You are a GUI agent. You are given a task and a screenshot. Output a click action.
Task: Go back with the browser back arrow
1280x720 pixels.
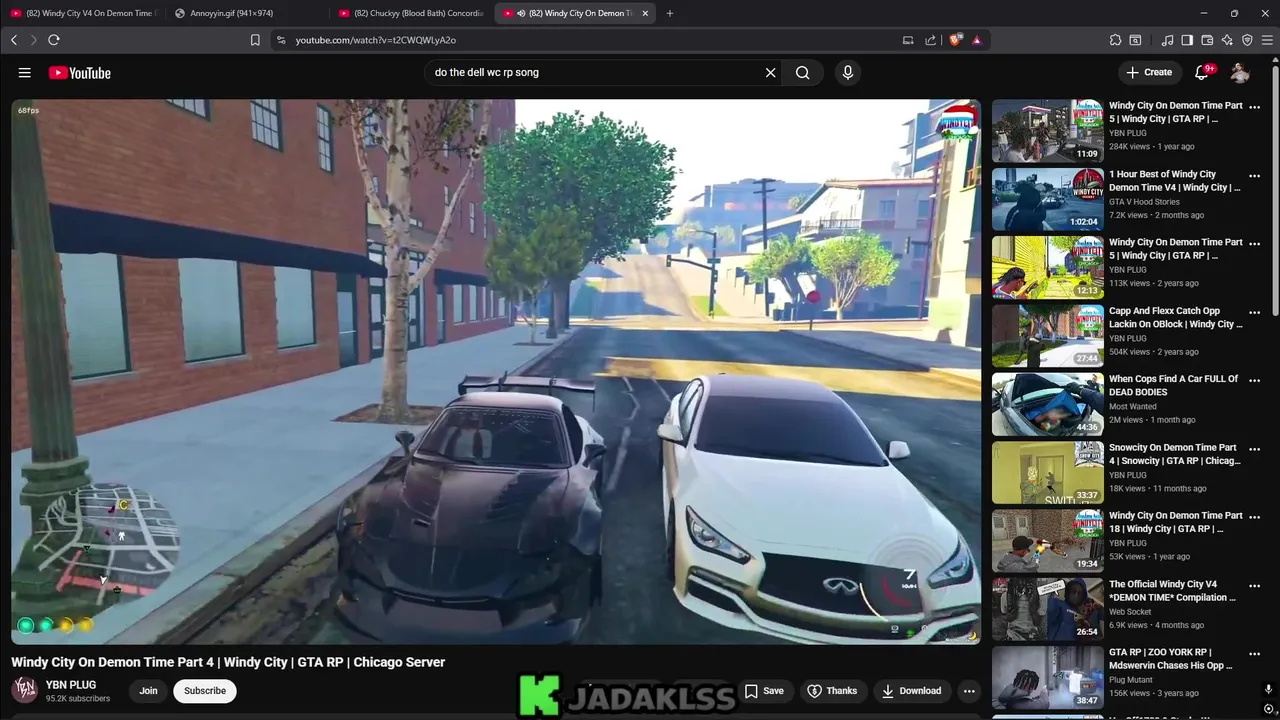(14, 40)
